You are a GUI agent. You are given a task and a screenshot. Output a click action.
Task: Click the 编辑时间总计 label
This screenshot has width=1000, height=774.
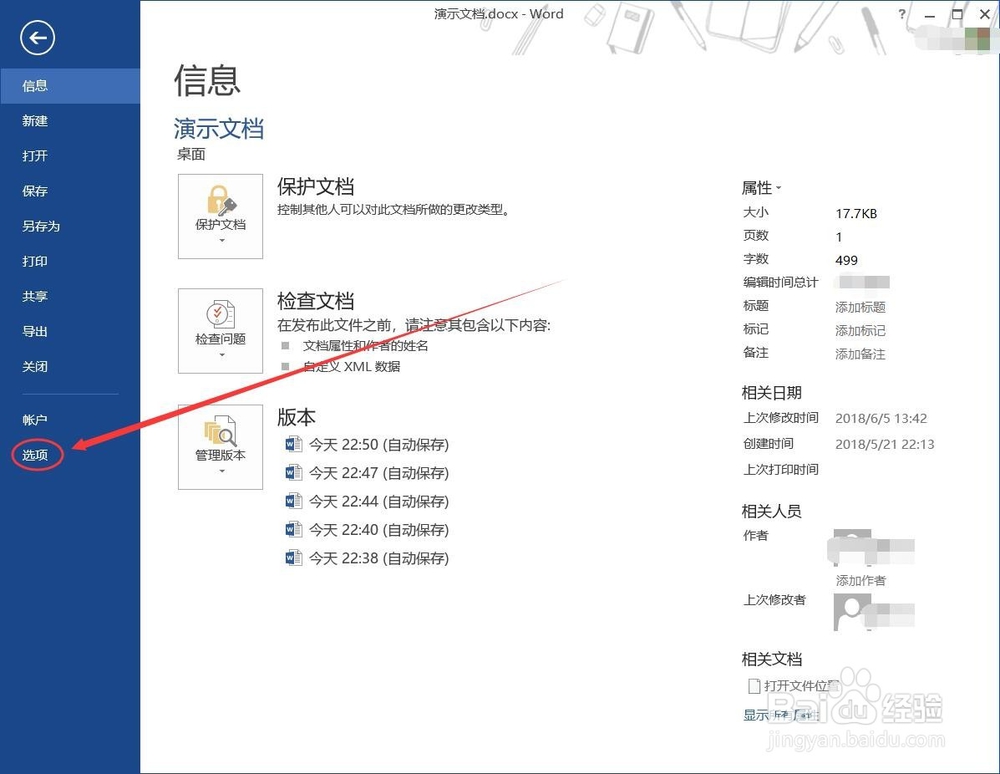point(781,282)
